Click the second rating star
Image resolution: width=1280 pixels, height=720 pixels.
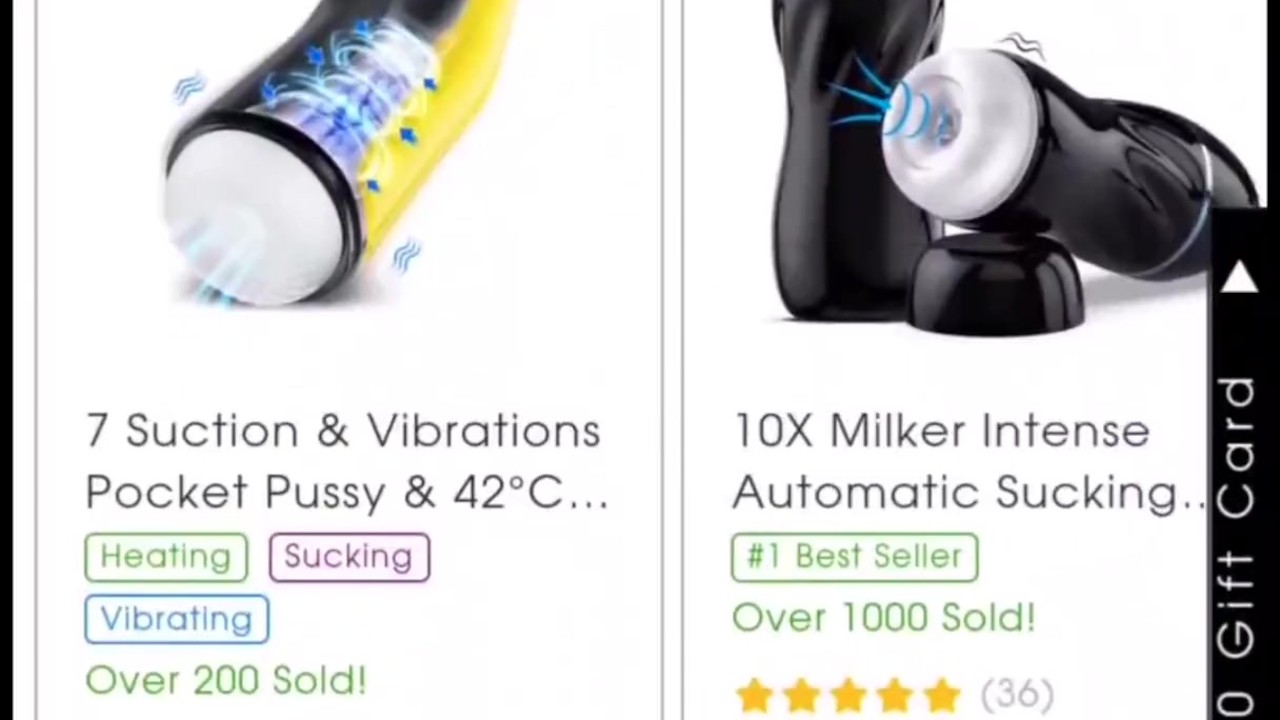801,695
